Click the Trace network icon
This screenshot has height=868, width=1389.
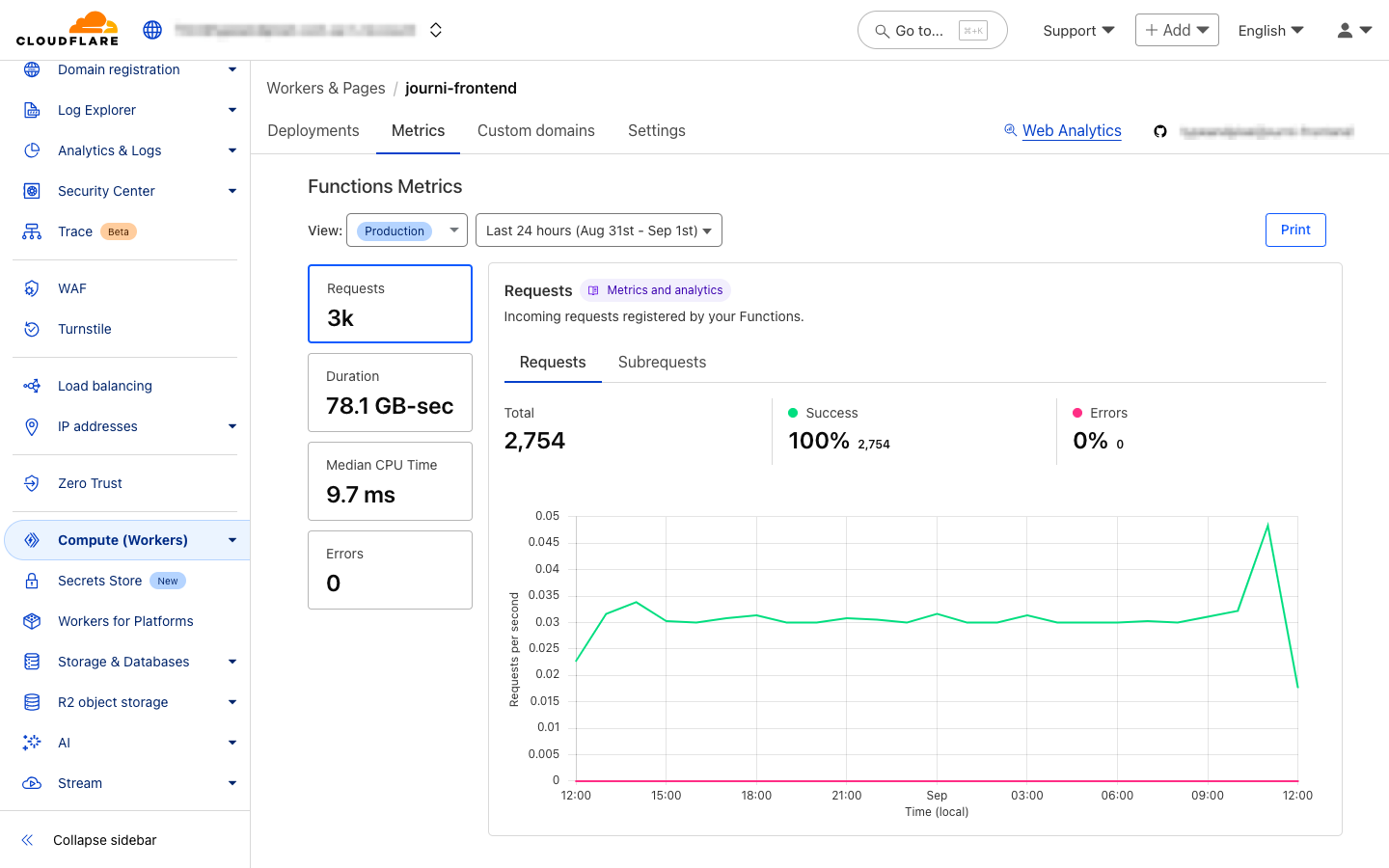pos(32,231)
